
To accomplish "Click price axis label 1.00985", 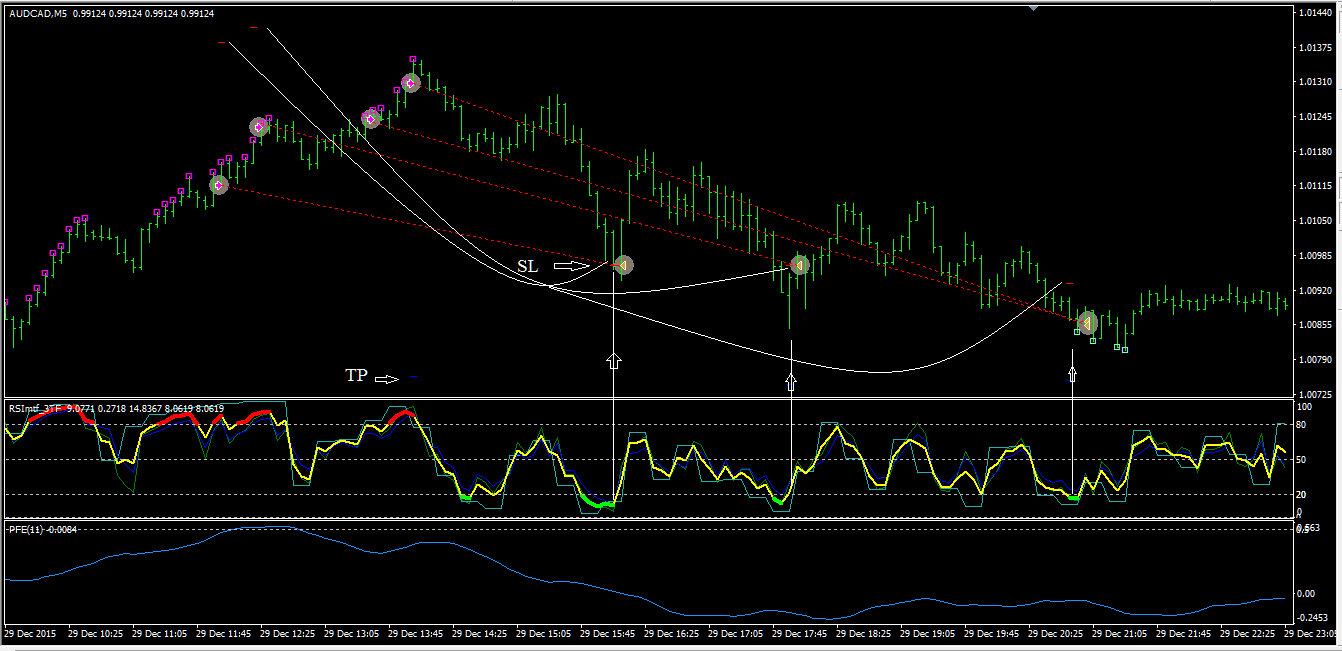I will (x=1314, y=256).
